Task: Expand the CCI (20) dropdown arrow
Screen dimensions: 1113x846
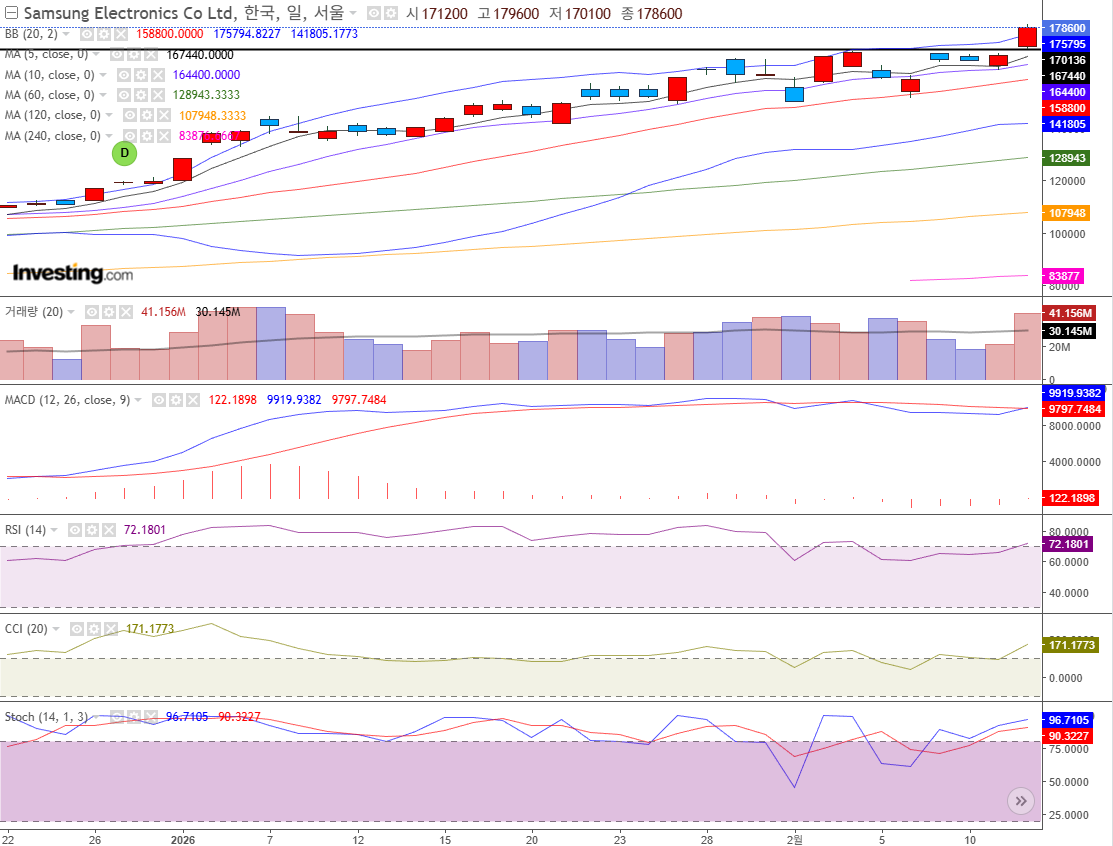Action: [x=56, y=629]
